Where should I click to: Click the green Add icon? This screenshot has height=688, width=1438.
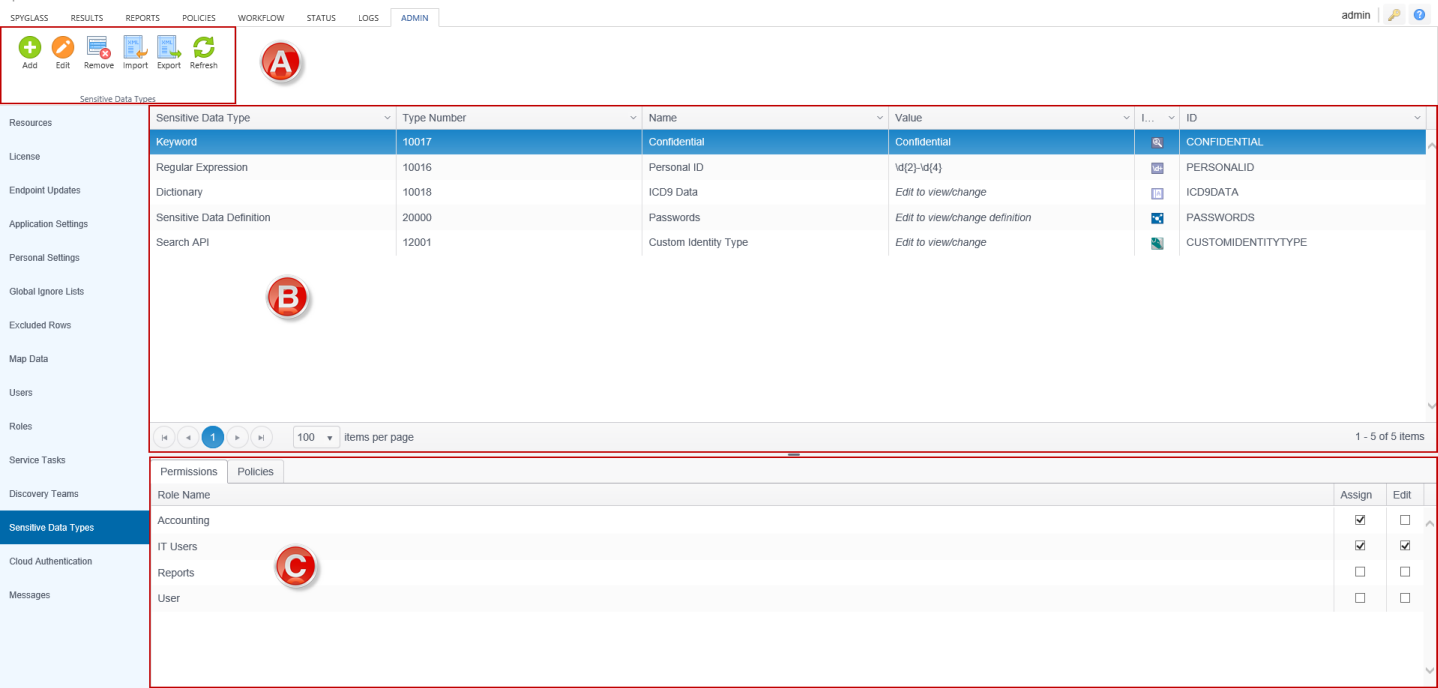(x=30, y=47)
